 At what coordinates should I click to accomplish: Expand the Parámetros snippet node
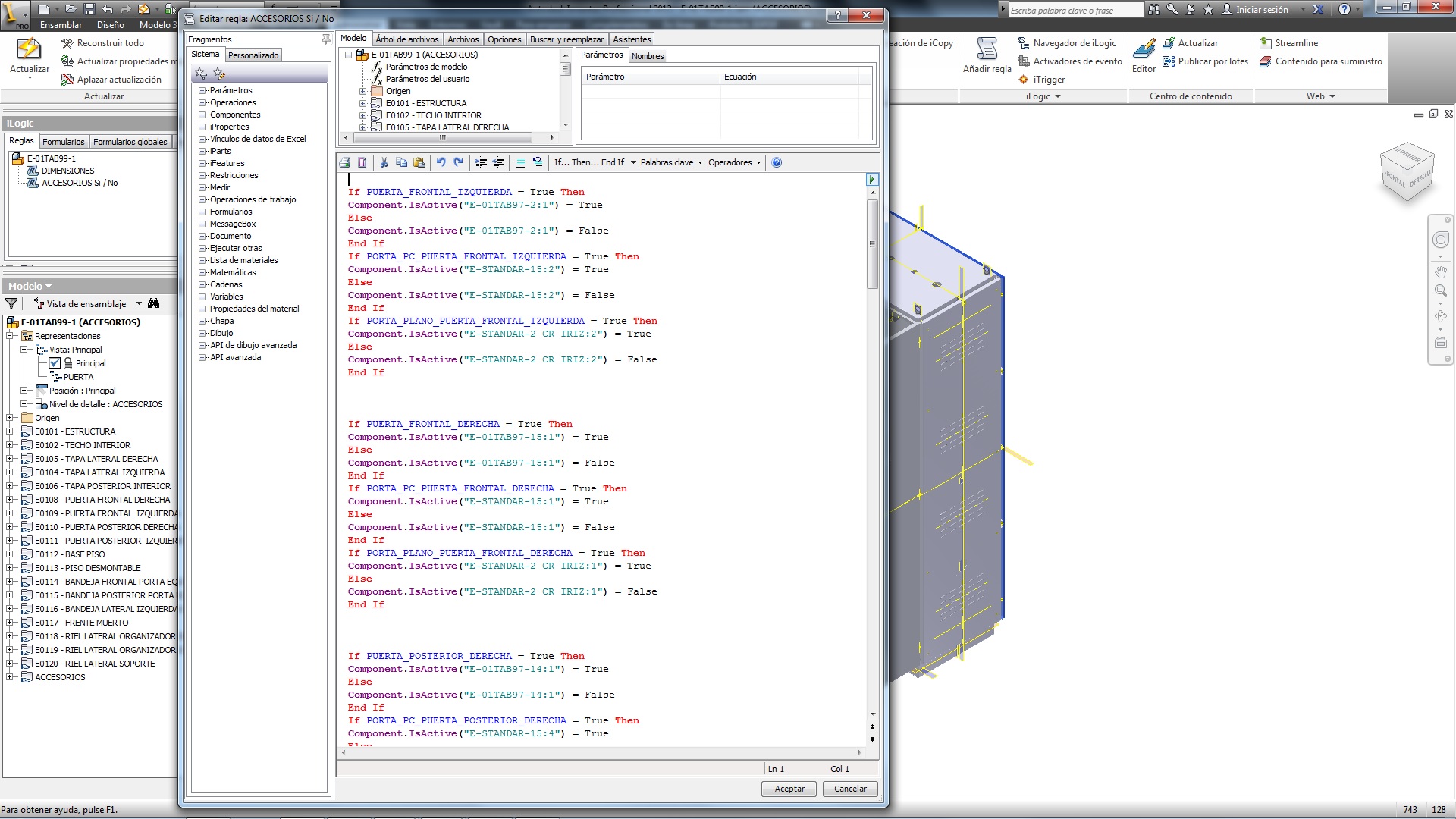(202, 91)
